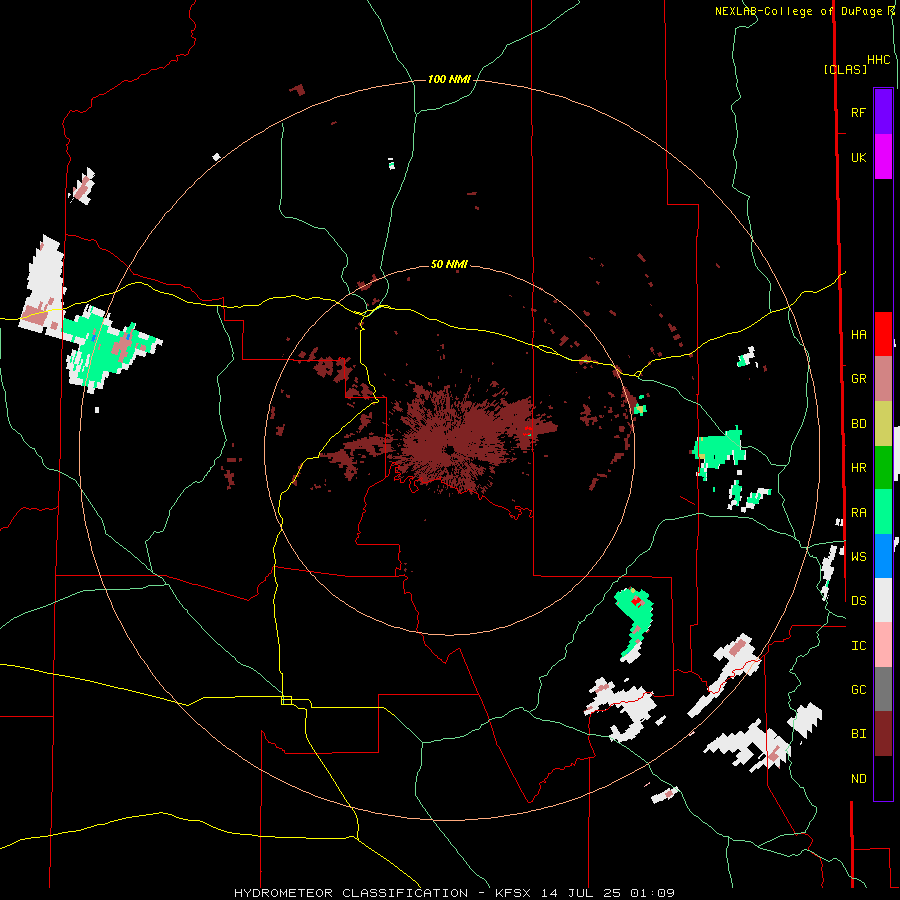Click the 'KFSX' radar station identifier
The height and width of the screenshot is (900, 900).
point(513,893)
